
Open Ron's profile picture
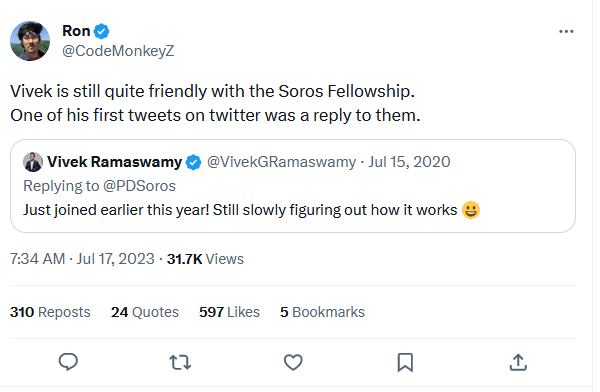click(x=30, y=41)
